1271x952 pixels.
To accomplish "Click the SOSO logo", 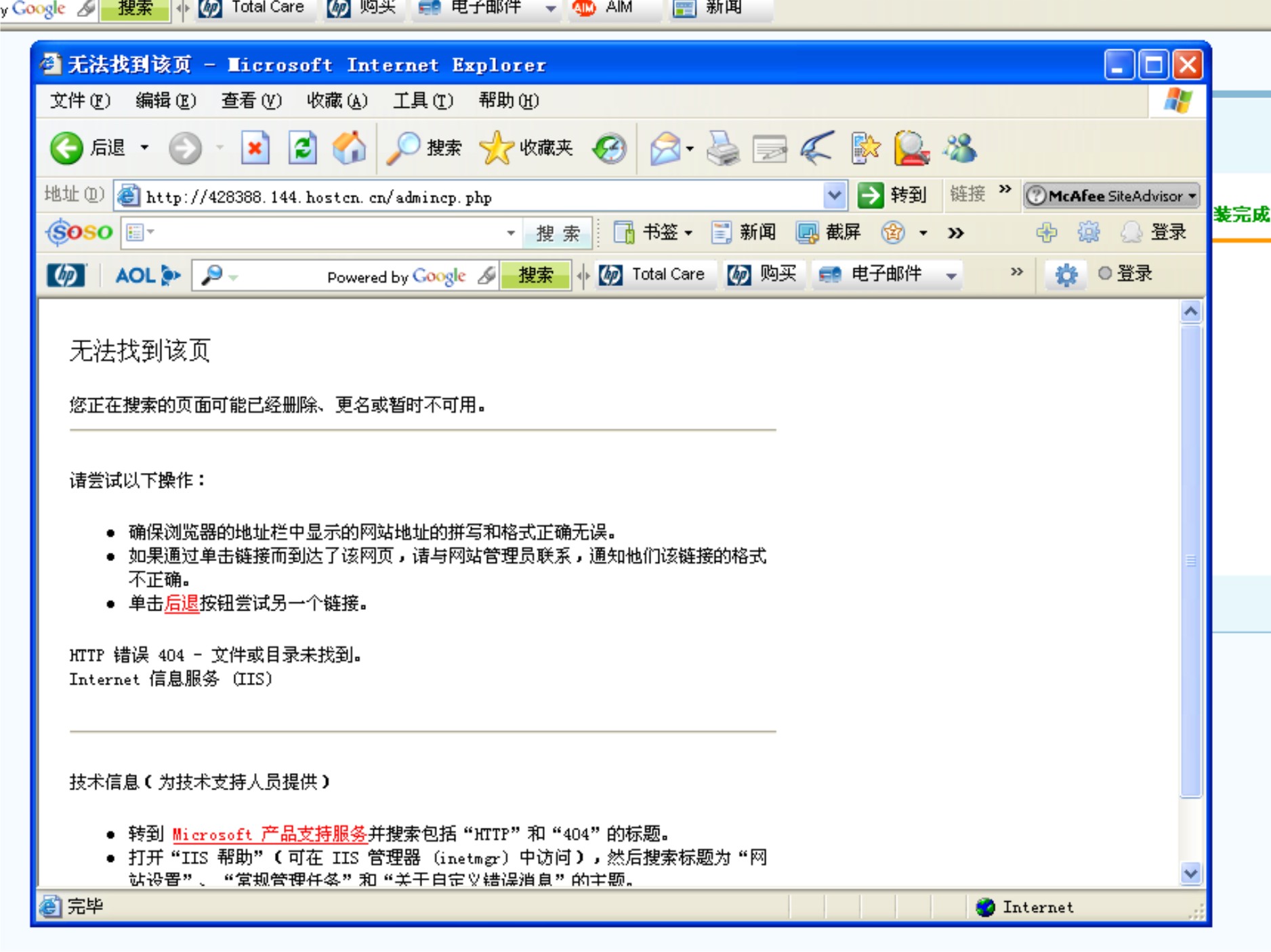I will 79,232.
